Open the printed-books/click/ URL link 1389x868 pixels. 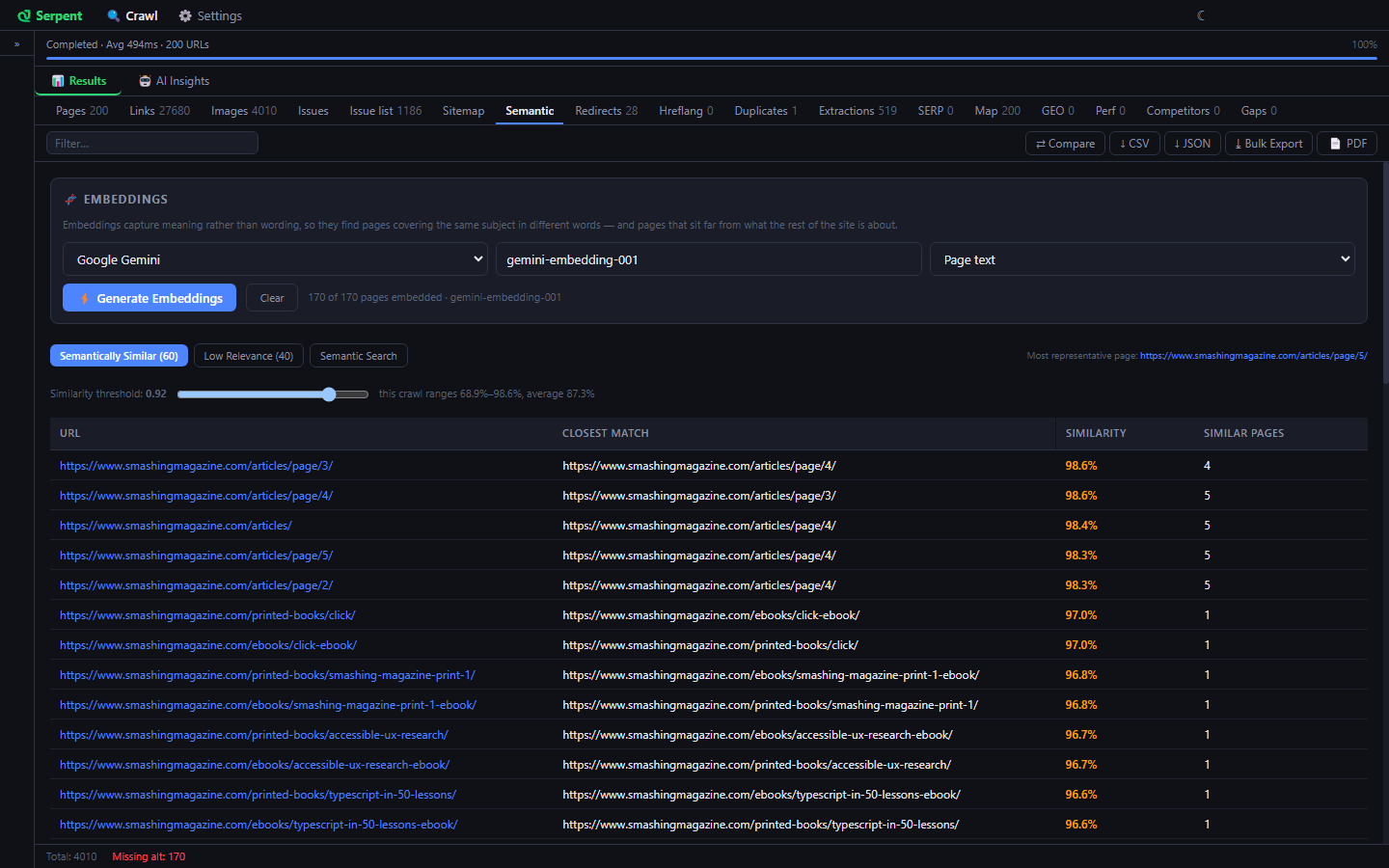(x=207, y=615)
